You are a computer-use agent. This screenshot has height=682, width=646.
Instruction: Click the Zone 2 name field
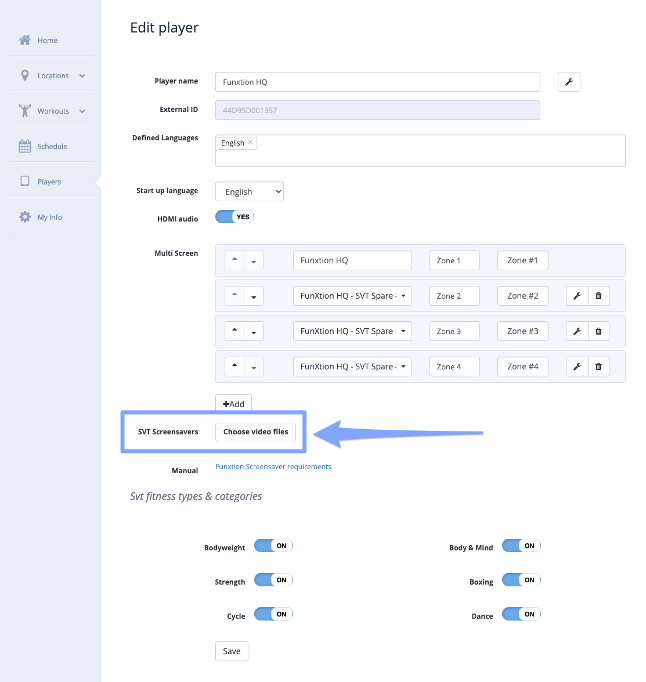tap(454, 296)
